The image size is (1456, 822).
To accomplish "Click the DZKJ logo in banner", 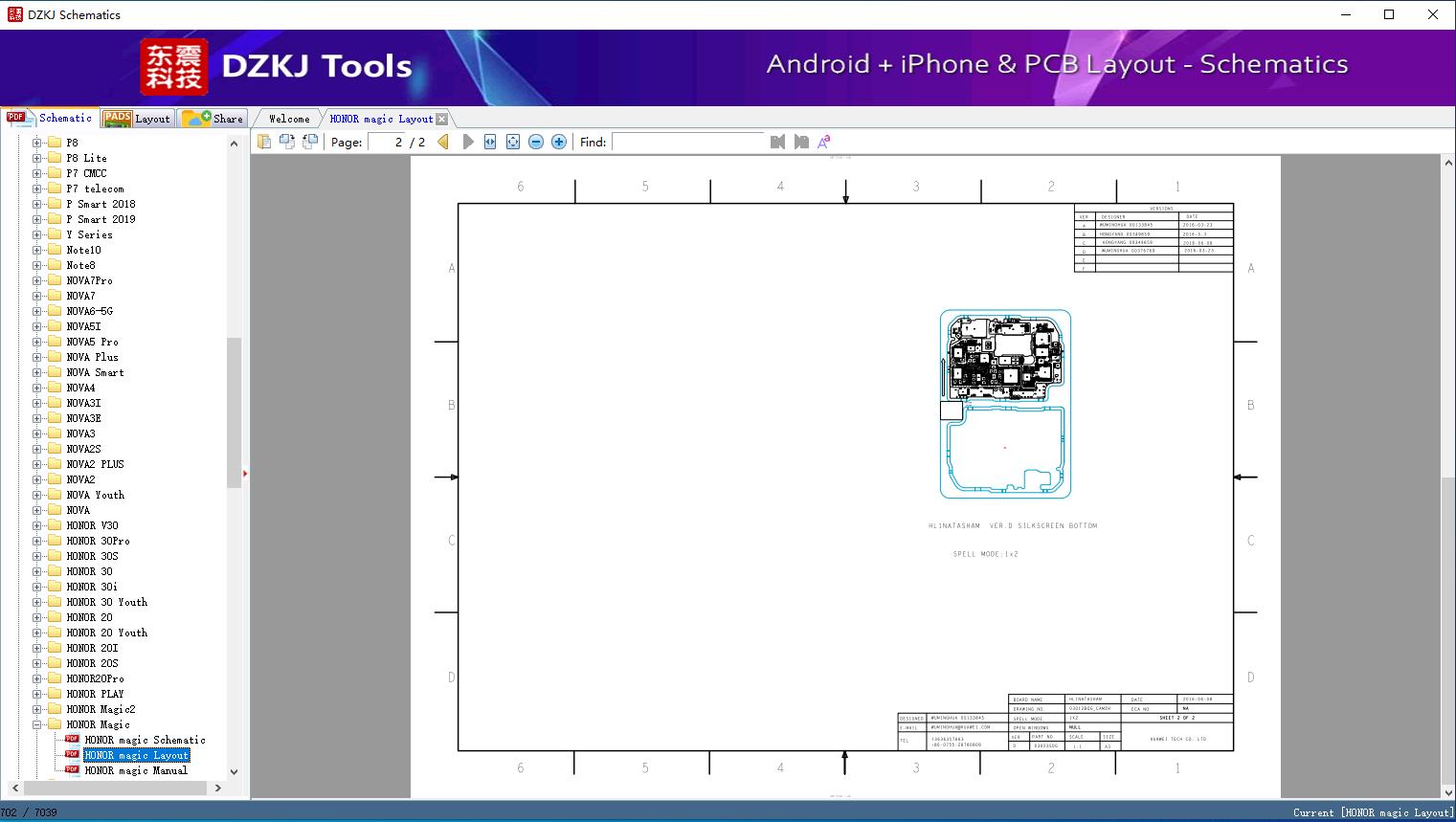I will (x=173, y=67).
